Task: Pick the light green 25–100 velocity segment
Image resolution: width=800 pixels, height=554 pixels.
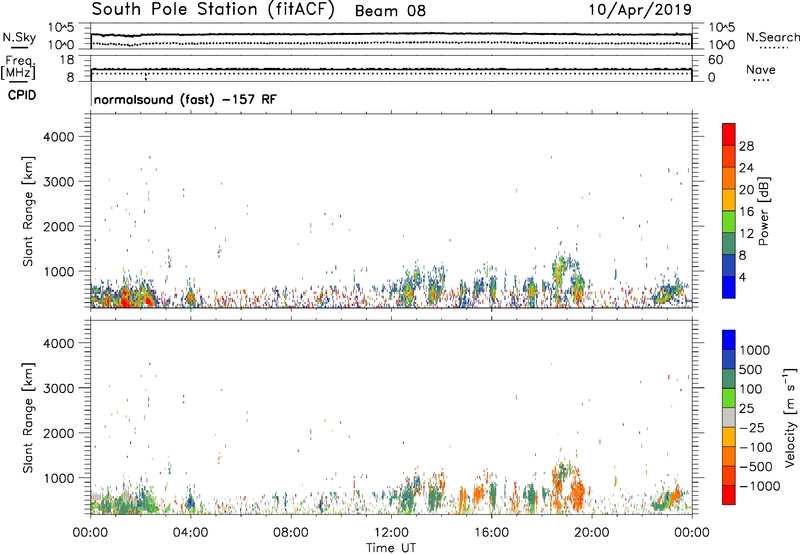Action: tap(729, 398)
